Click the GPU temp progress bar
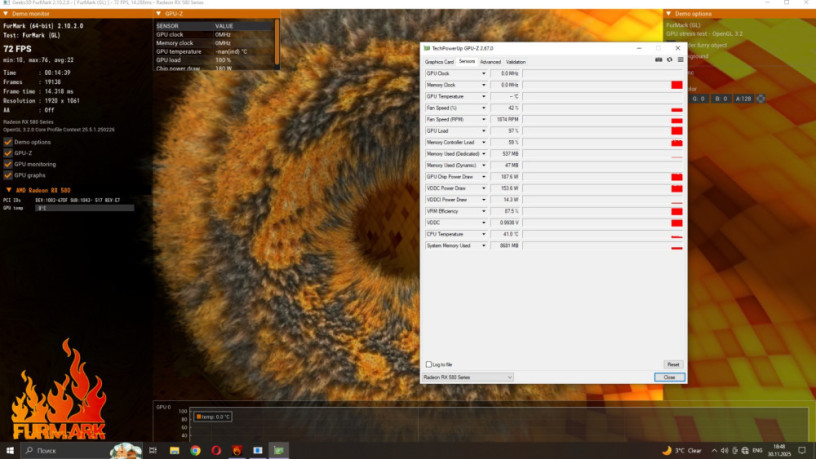The width and height of the screenshot is (816, 459). point(84,208)
